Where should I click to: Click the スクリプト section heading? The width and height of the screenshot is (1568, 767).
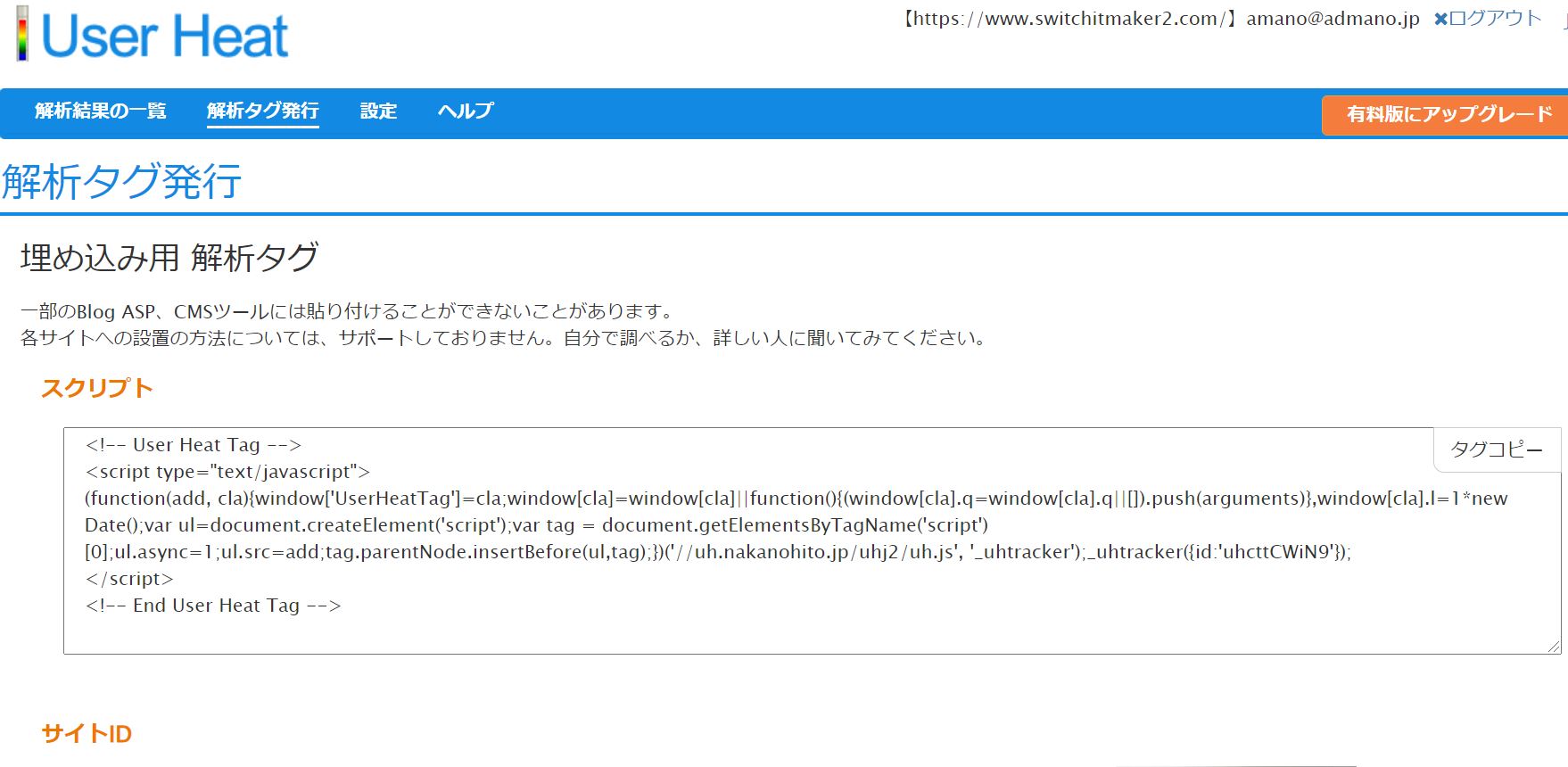tap(97, 388)
